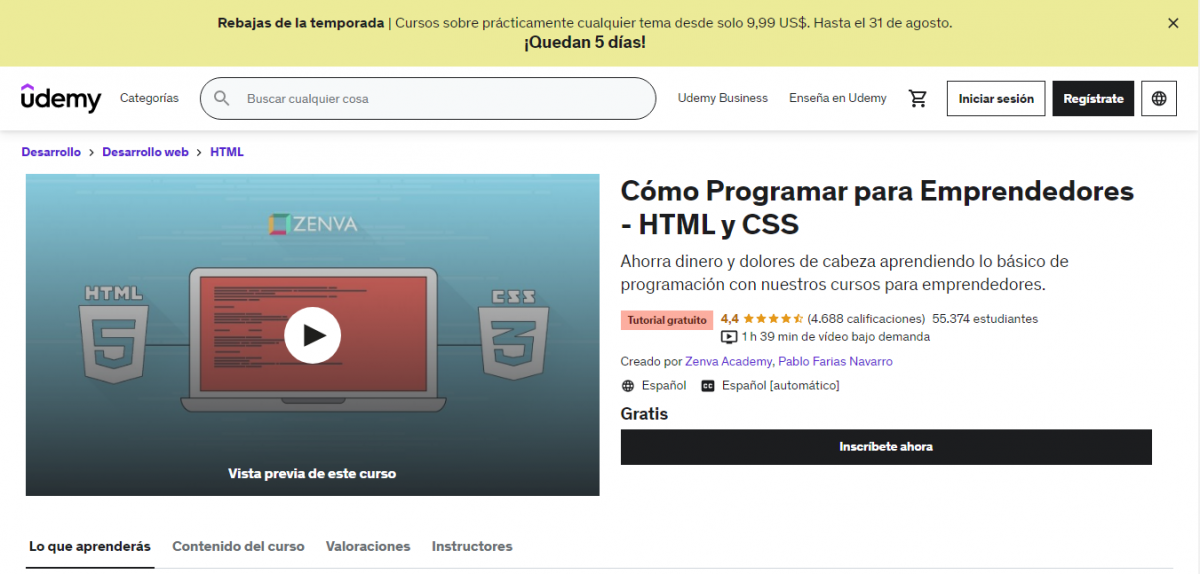Click the closed captions icon

[x=708, y=386]
